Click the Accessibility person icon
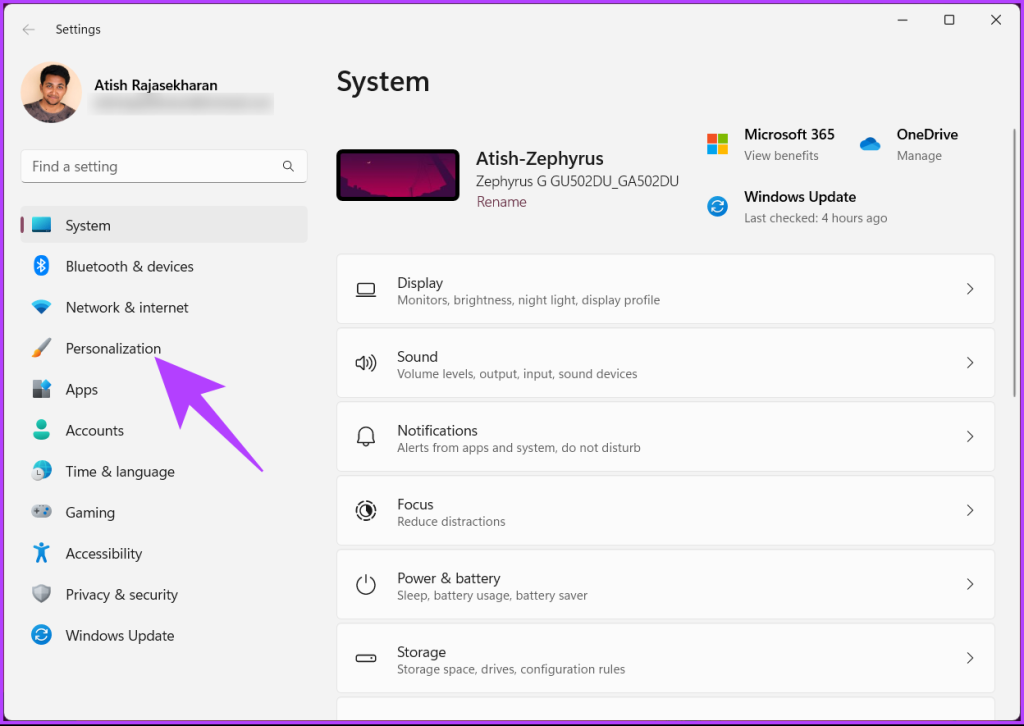This screenshot has height=726, width=1024. coord(40,553)
